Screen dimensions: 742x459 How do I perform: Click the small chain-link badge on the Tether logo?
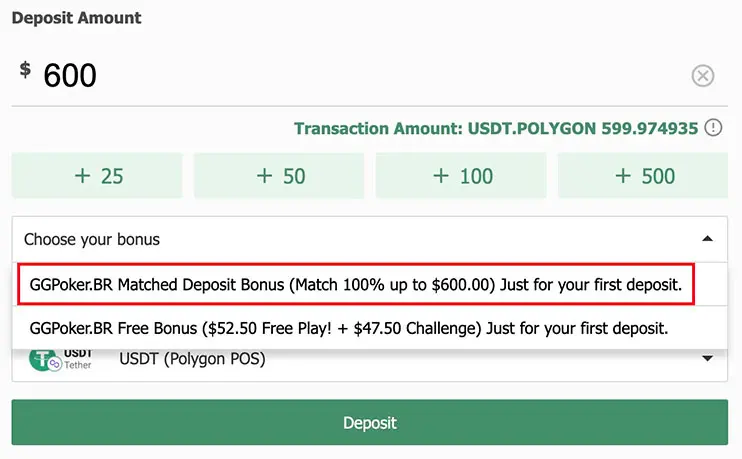(x=54, y=366)
